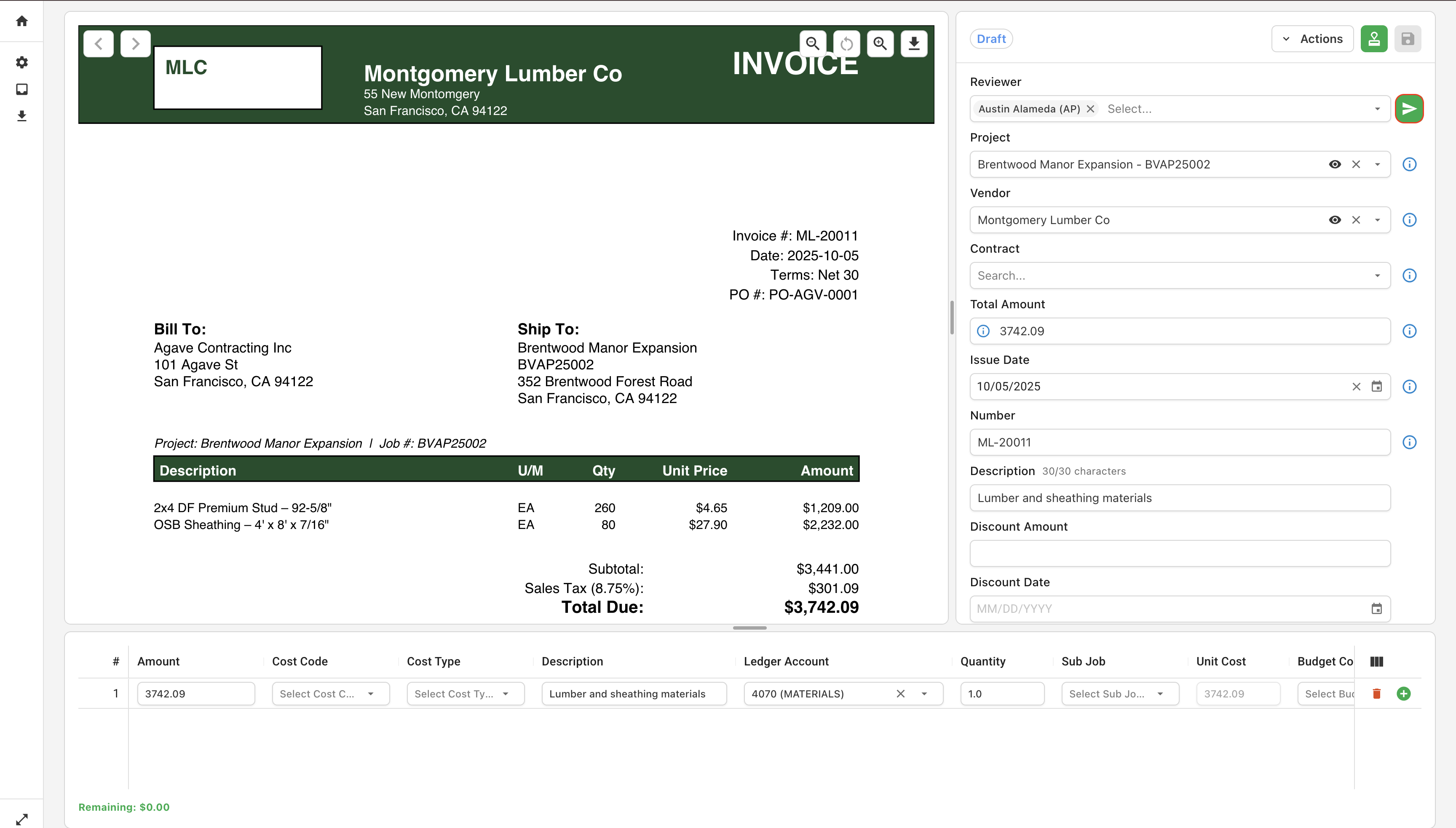Toggle Project view eye icon
Image resolution: width=1456 pixels, height=828 pixels.
tap(1335, 164)
